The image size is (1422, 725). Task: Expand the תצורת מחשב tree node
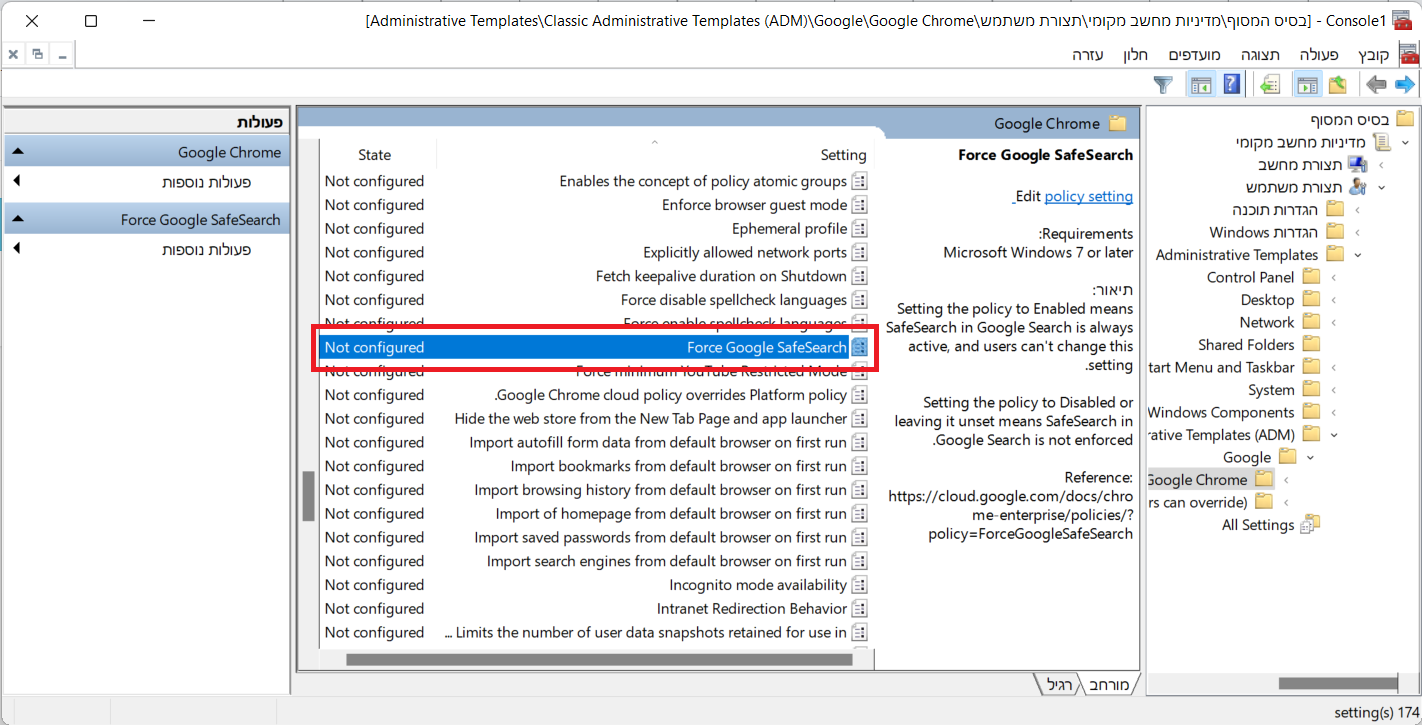point(1381,165)
